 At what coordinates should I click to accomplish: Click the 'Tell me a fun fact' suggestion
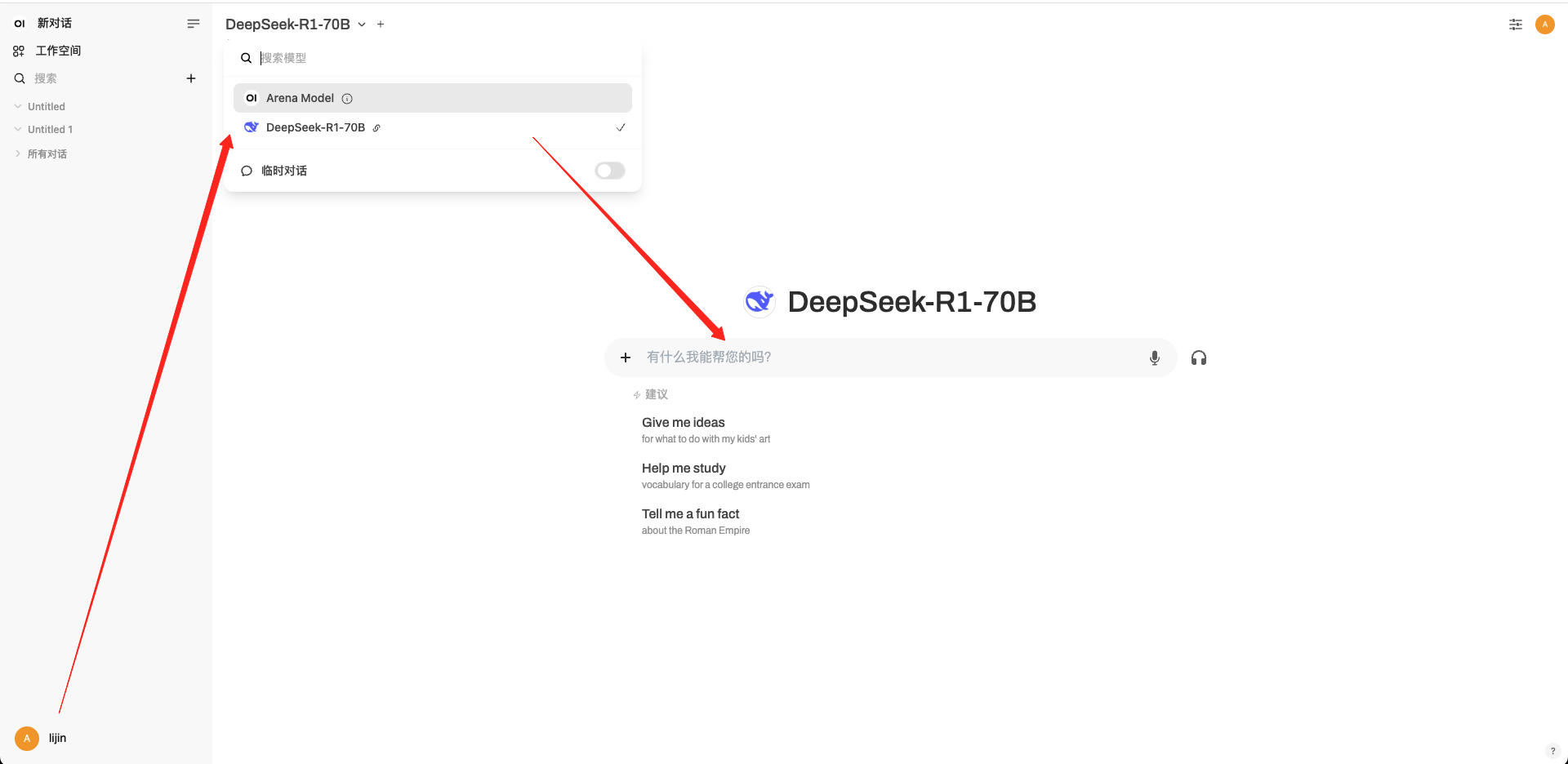(690, 514)
